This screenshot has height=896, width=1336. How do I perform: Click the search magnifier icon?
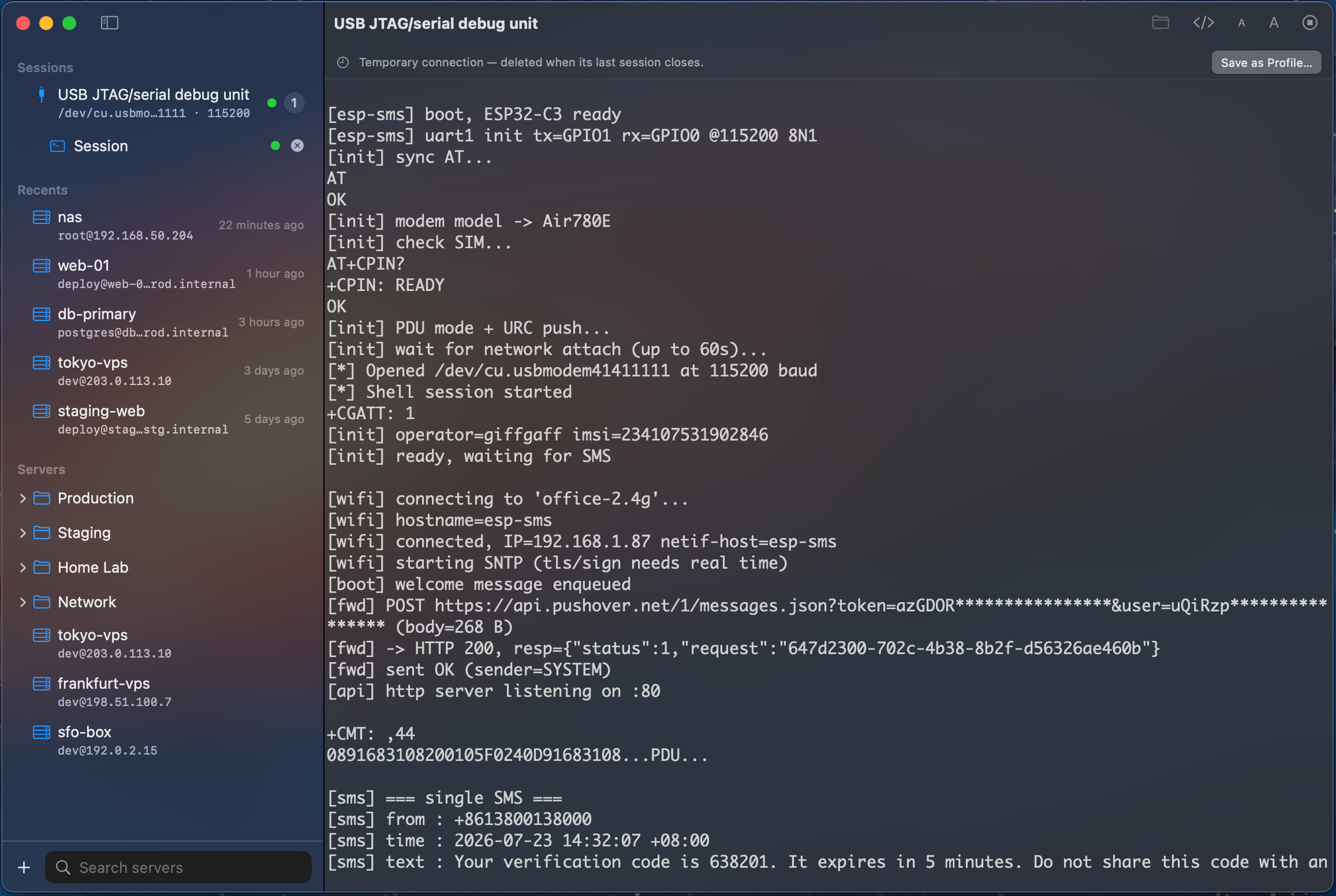click(63, 868)
